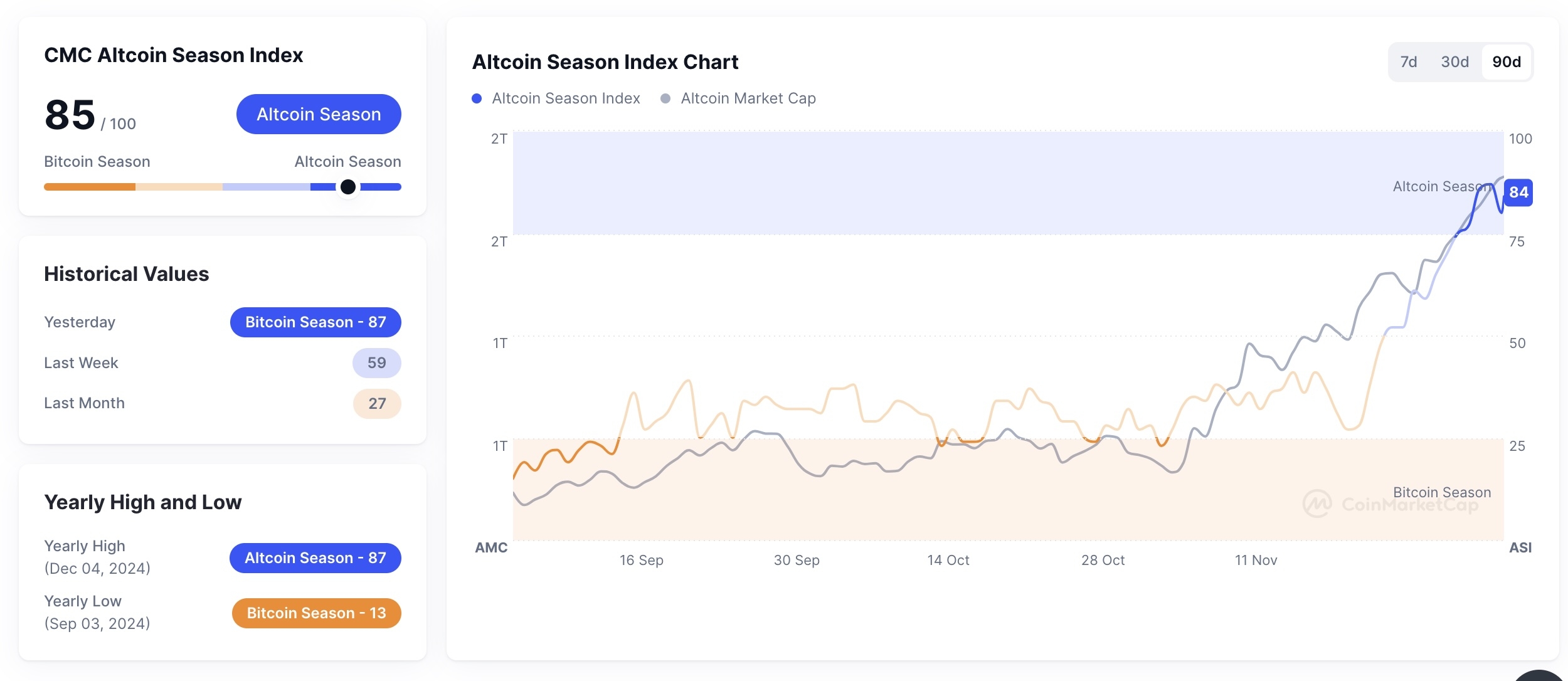Toggle the Altcoin Market Cap series label
The width and height of the screenshot is (1568, 681).
tap(748, 98)
